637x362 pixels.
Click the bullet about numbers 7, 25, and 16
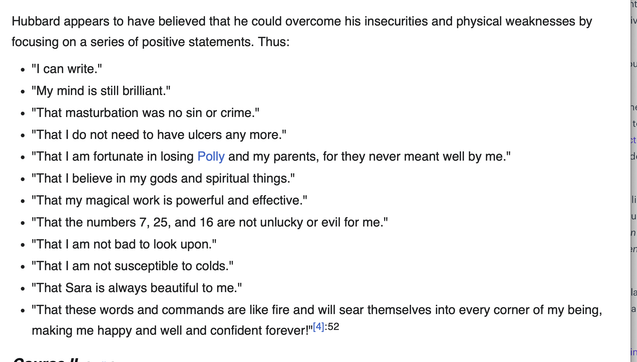tap(210, 222)
